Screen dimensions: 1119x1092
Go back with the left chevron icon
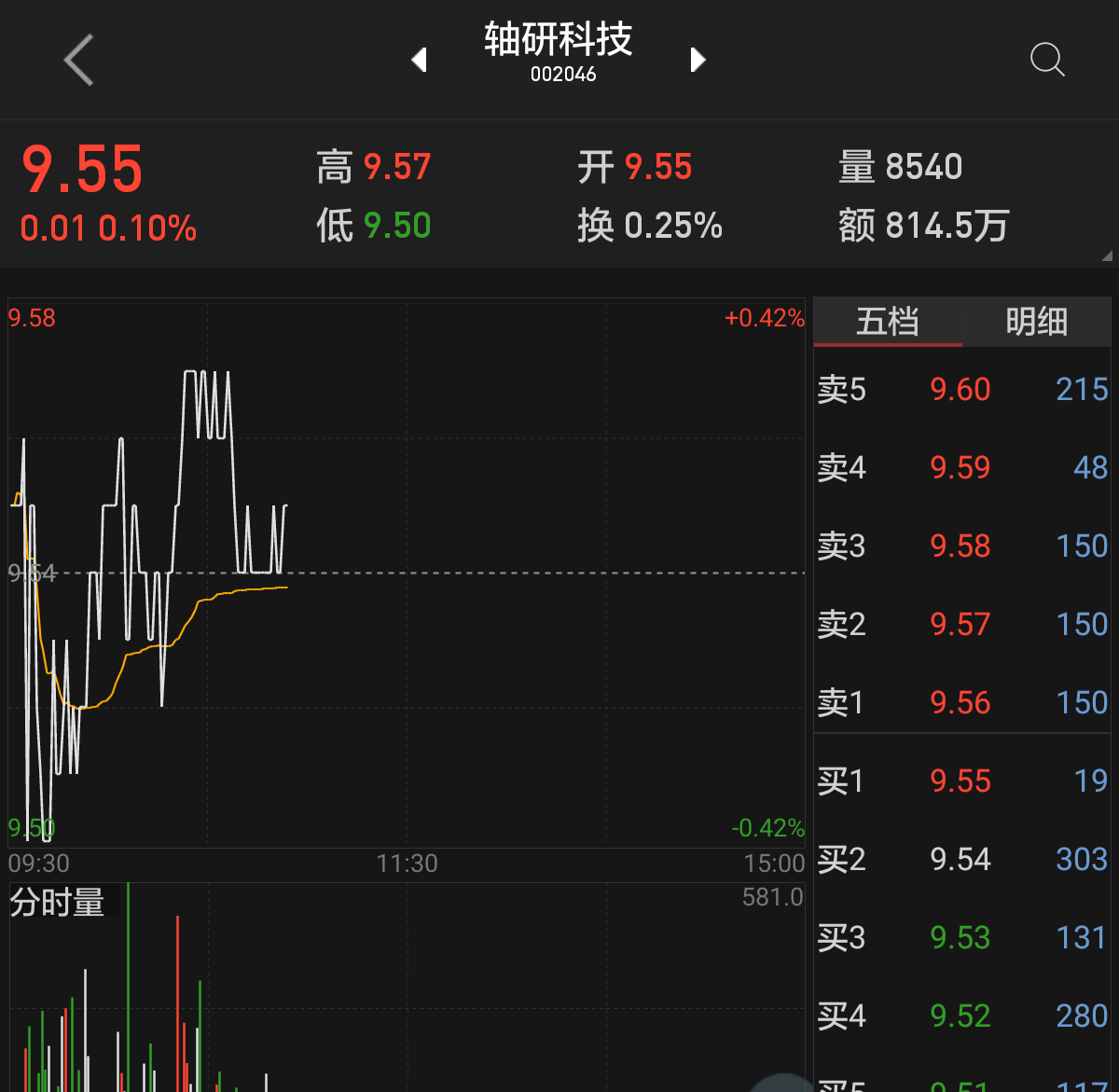(x=79, y=60)
